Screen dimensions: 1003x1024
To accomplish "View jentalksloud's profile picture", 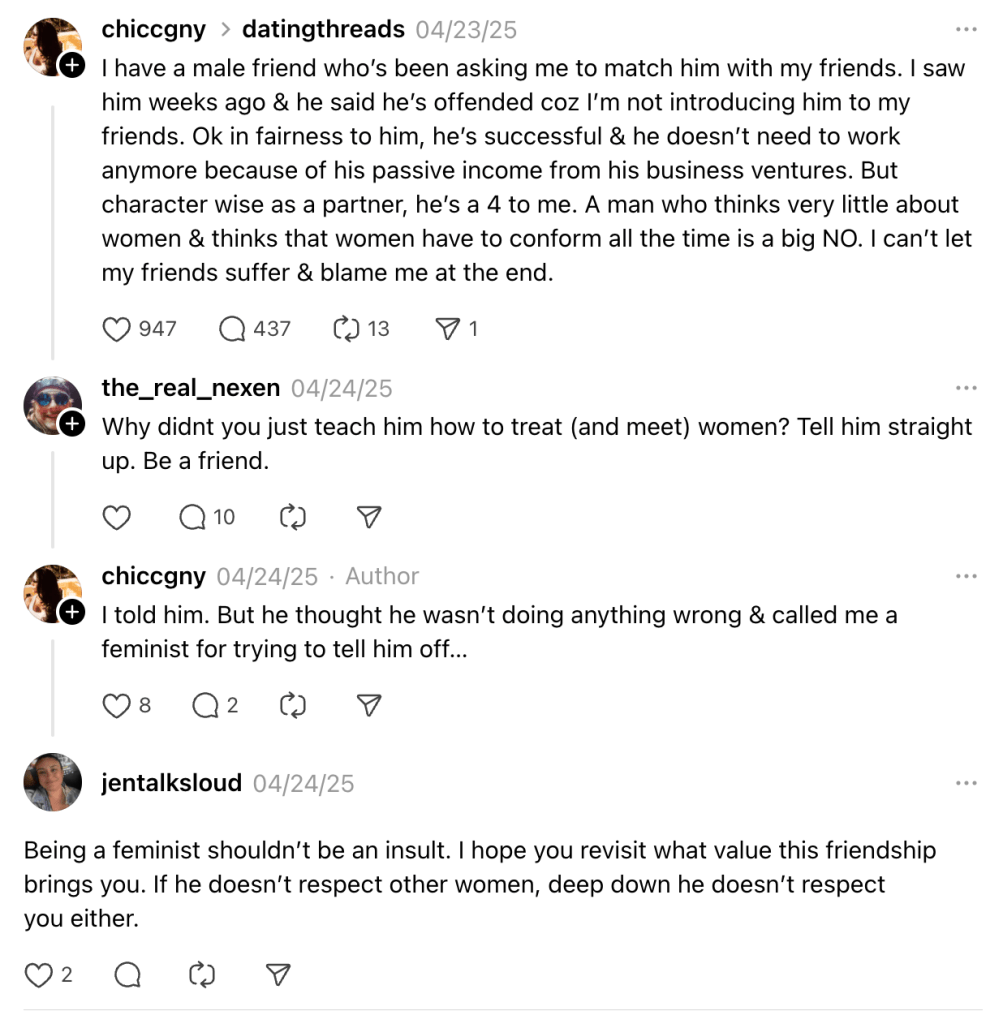I will click(x=52, y=782).
